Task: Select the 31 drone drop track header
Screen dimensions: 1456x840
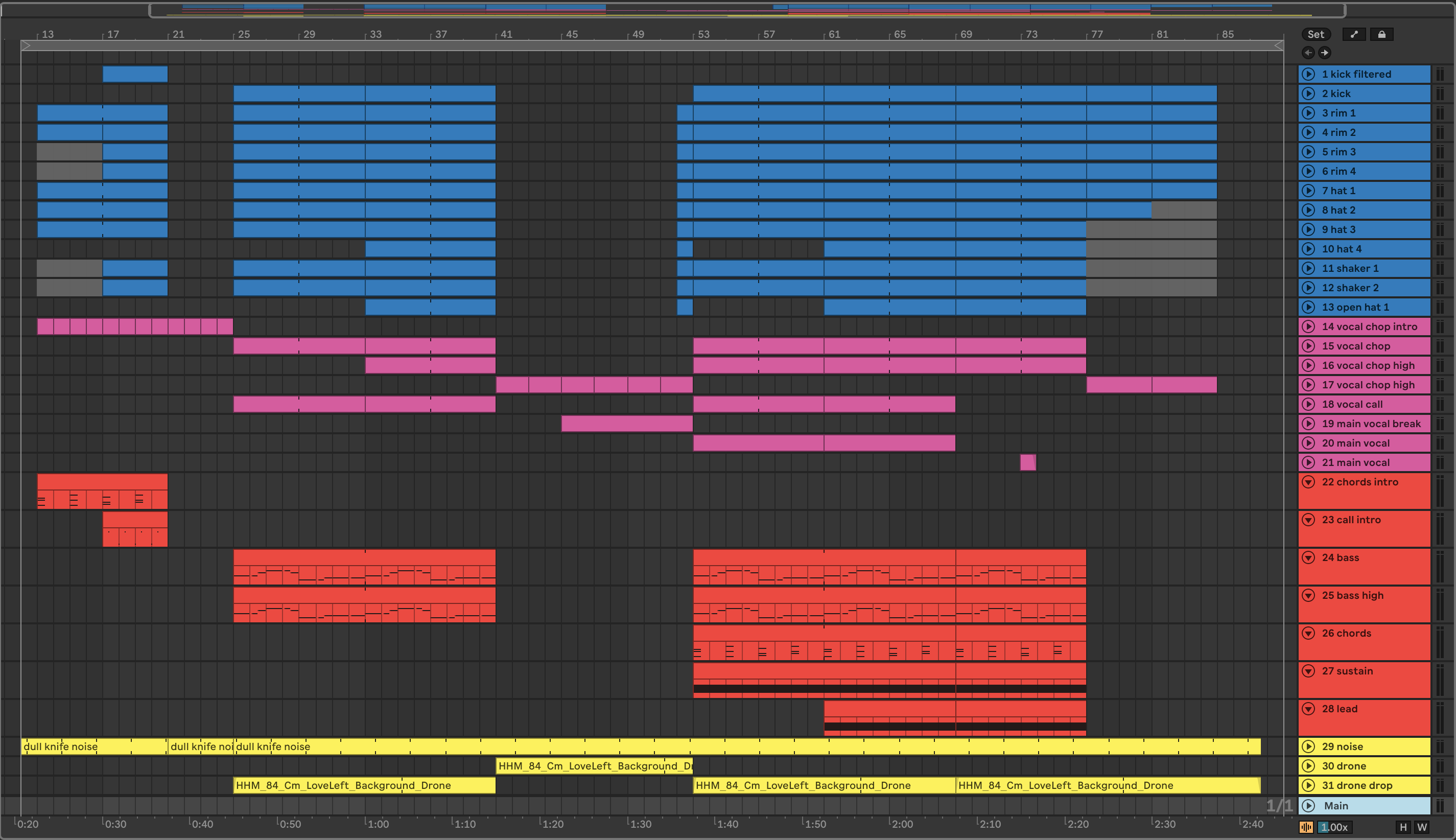Action: tap(1357, 785)
